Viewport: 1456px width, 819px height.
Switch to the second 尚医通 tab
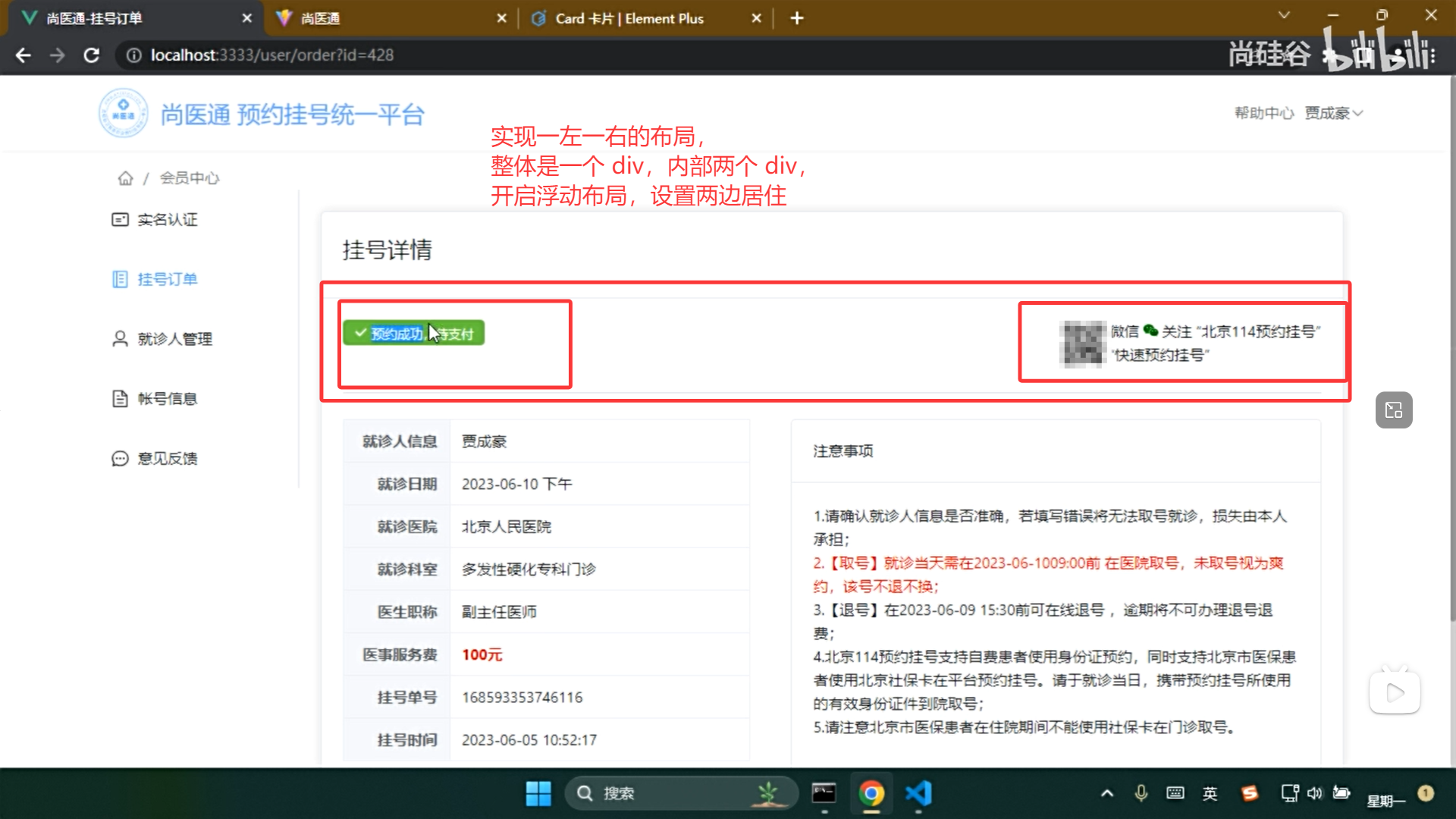coord(379,18)
